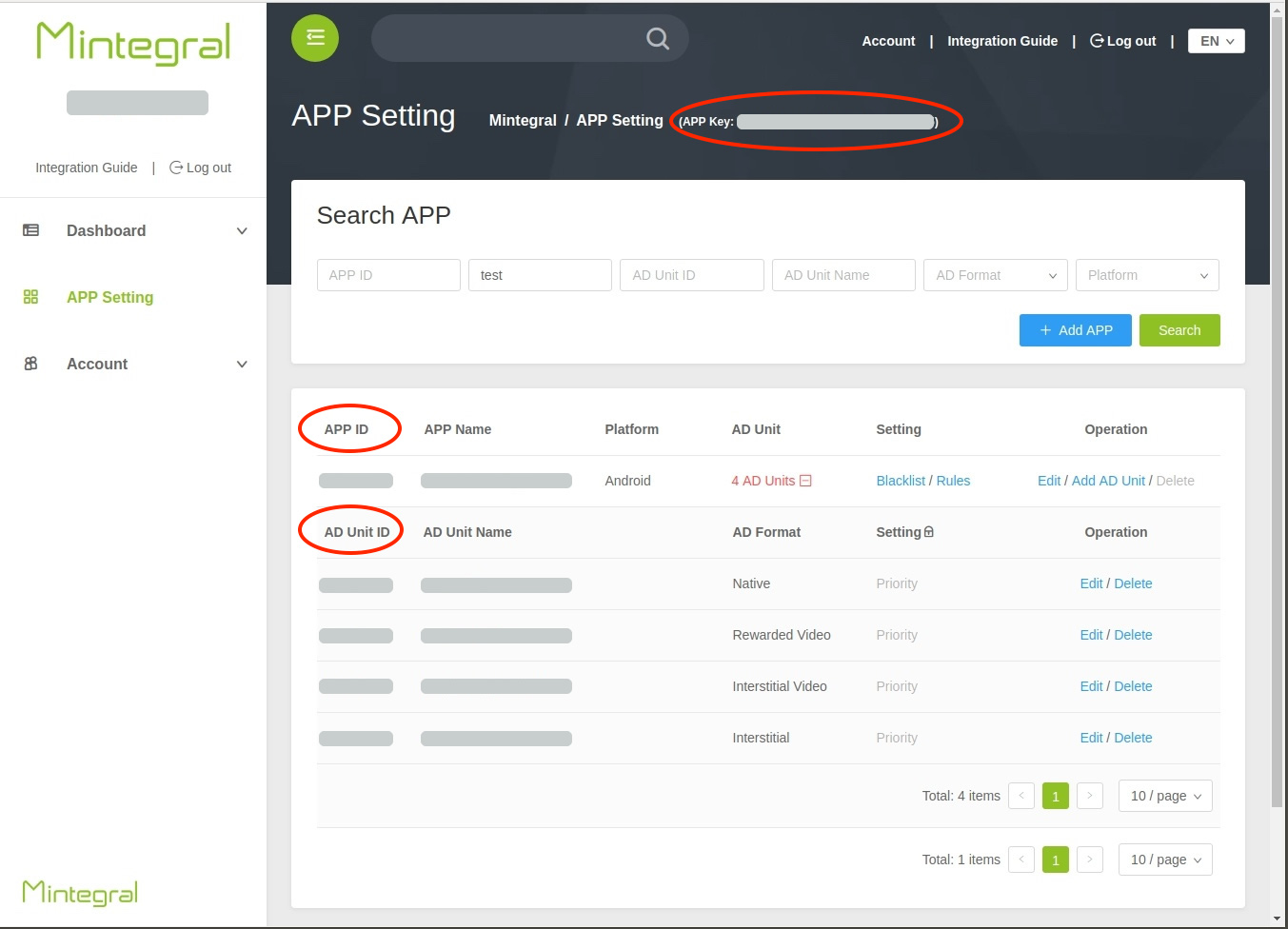Open the Blacklist settings link
This screenshot has height=929, width=1288.
click(900, 481)
